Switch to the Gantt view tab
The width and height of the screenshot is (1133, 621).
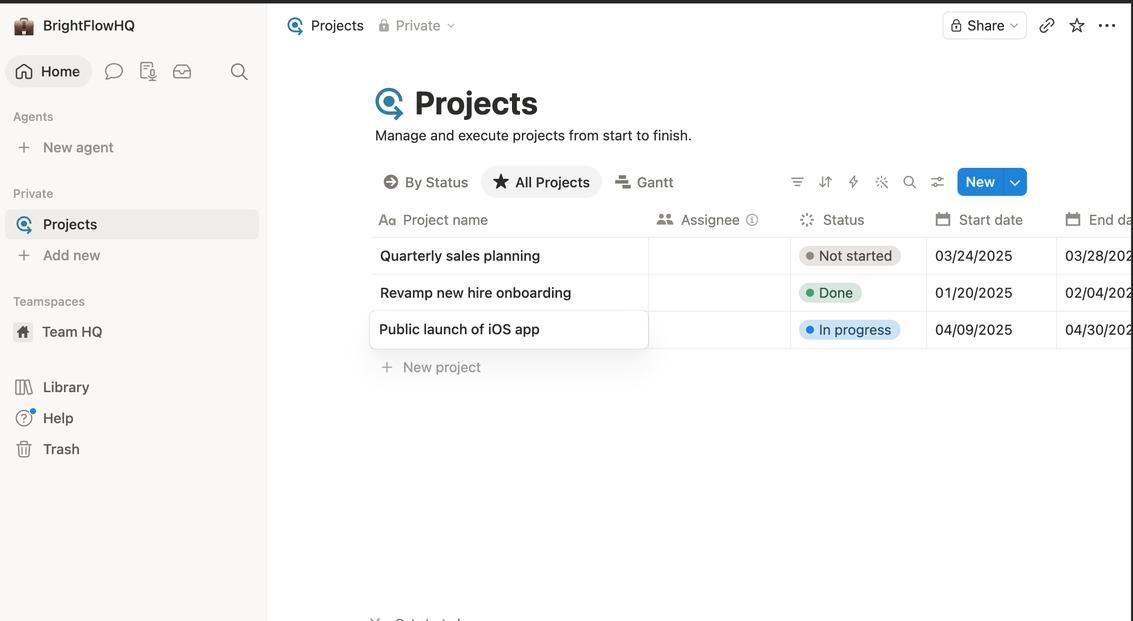tap(644, 182)
